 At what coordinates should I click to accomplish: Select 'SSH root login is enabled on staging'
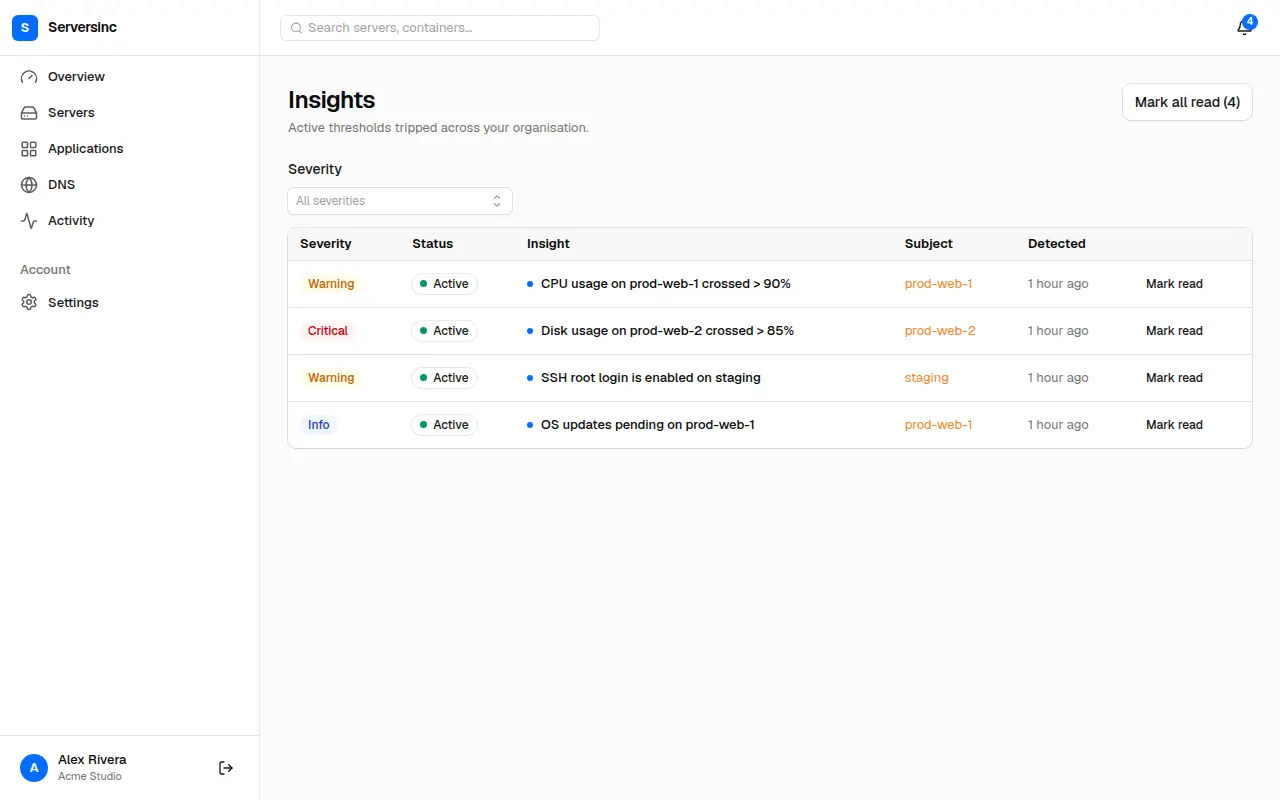(651, 378)
